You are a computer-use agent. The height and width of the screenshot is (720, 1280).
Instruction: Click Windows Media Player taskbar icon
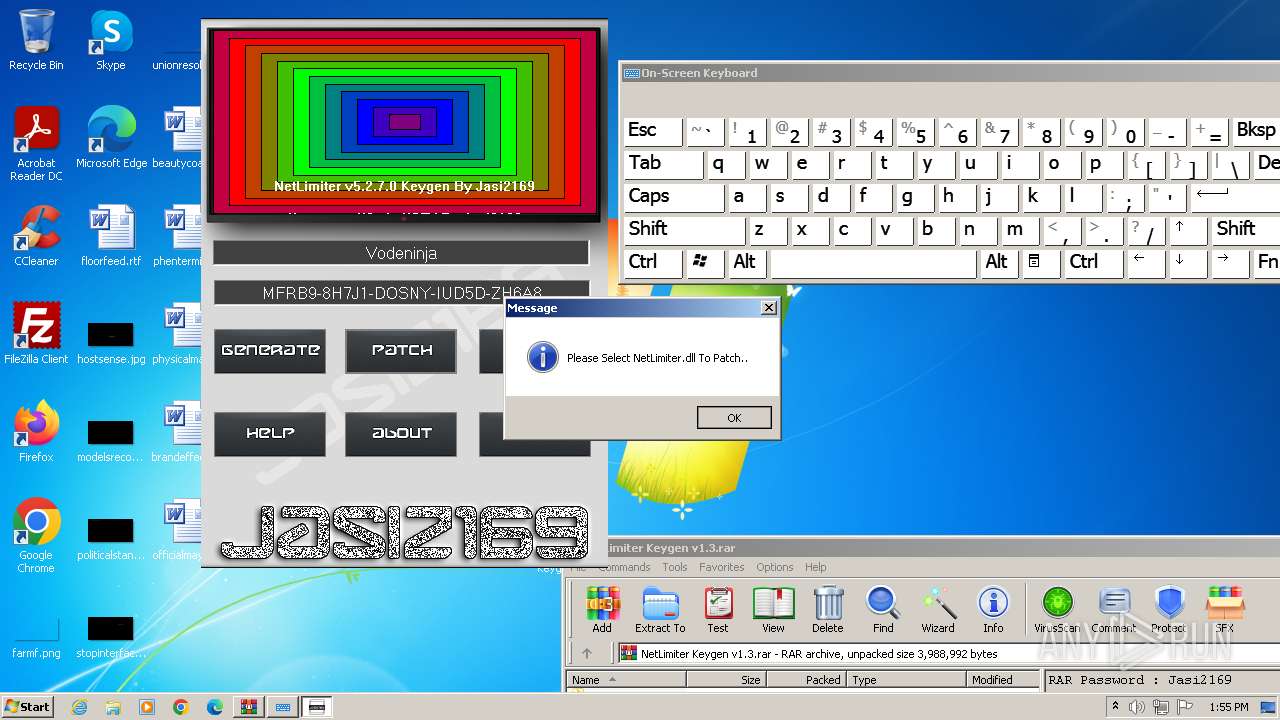[147, 707]
